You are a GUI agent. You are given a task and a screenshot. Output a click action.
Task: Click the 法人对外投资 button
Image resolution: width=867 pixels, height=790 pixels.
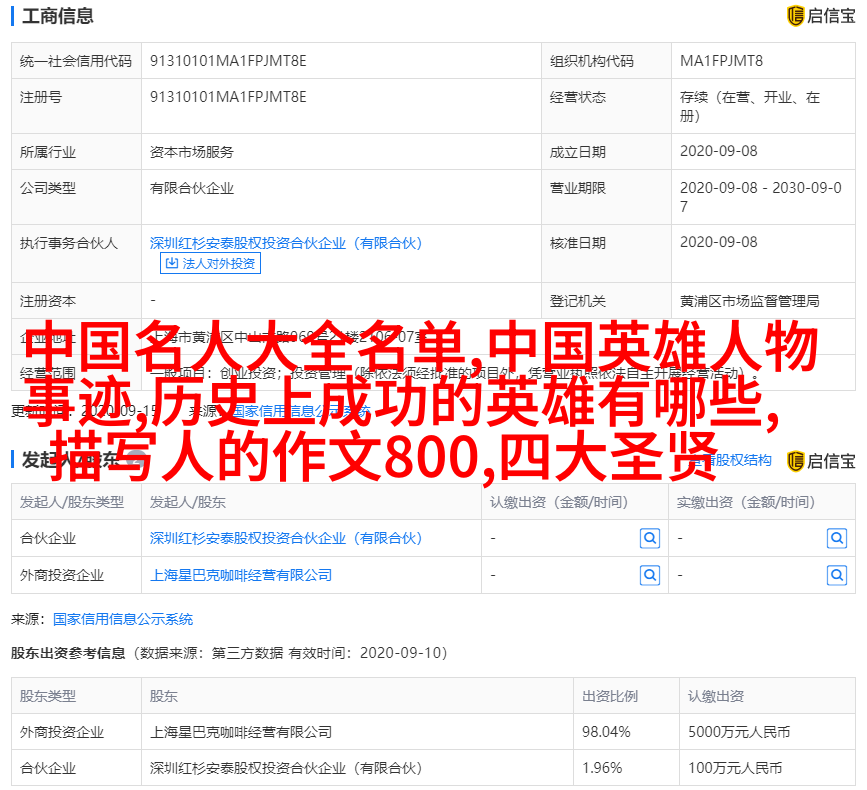point(210,263)
